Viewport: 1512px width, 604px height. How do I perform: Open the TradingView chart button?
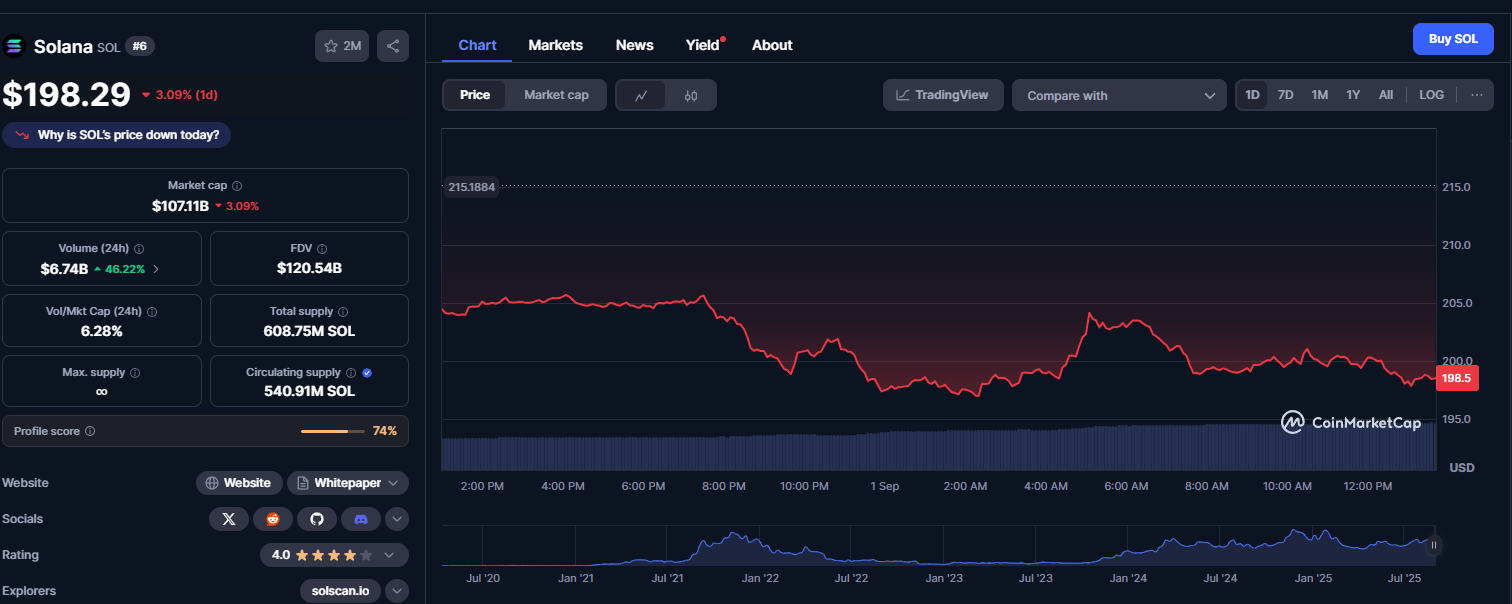(x=943, y=95)
